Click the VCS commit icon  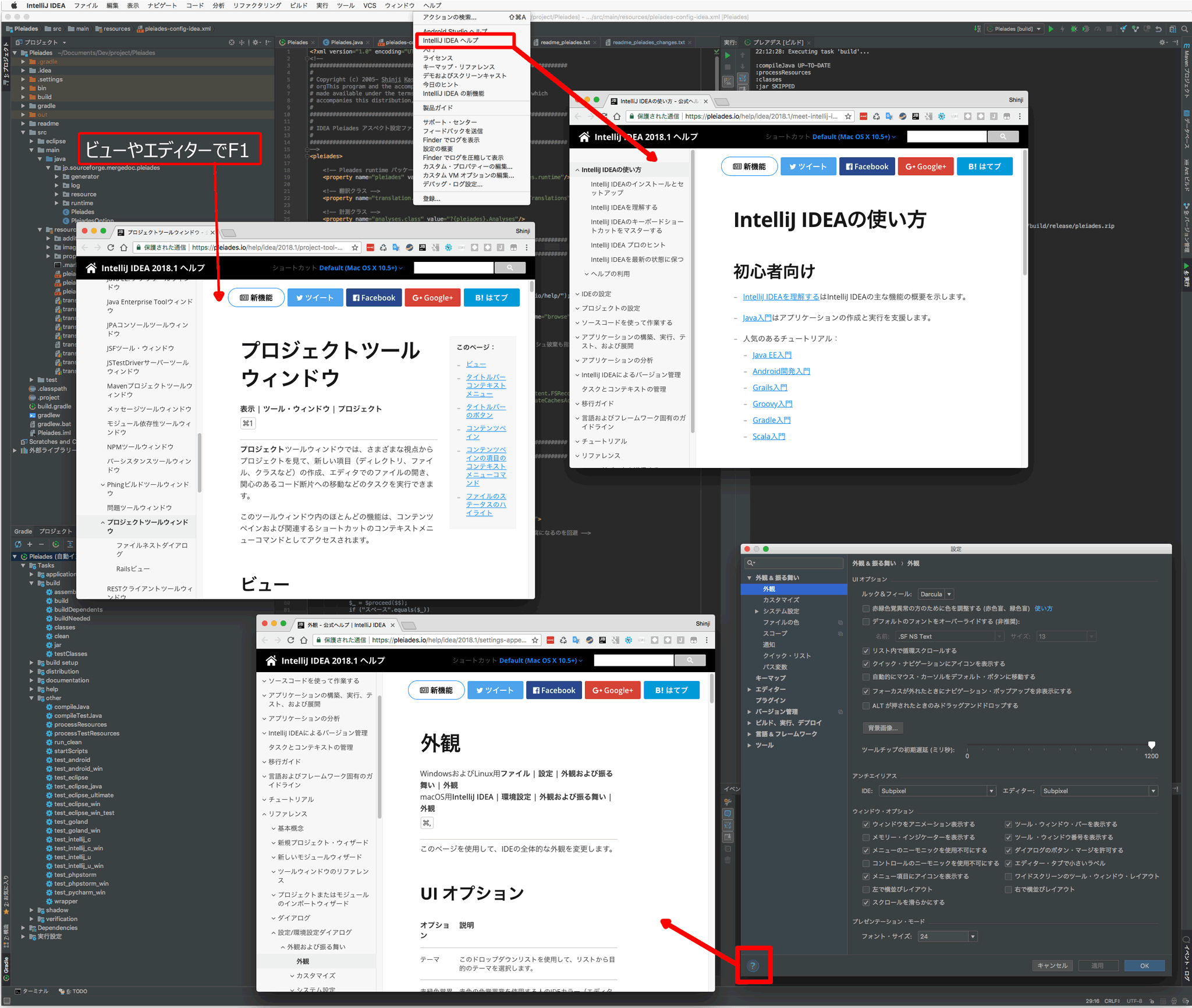click(1135, 29)
